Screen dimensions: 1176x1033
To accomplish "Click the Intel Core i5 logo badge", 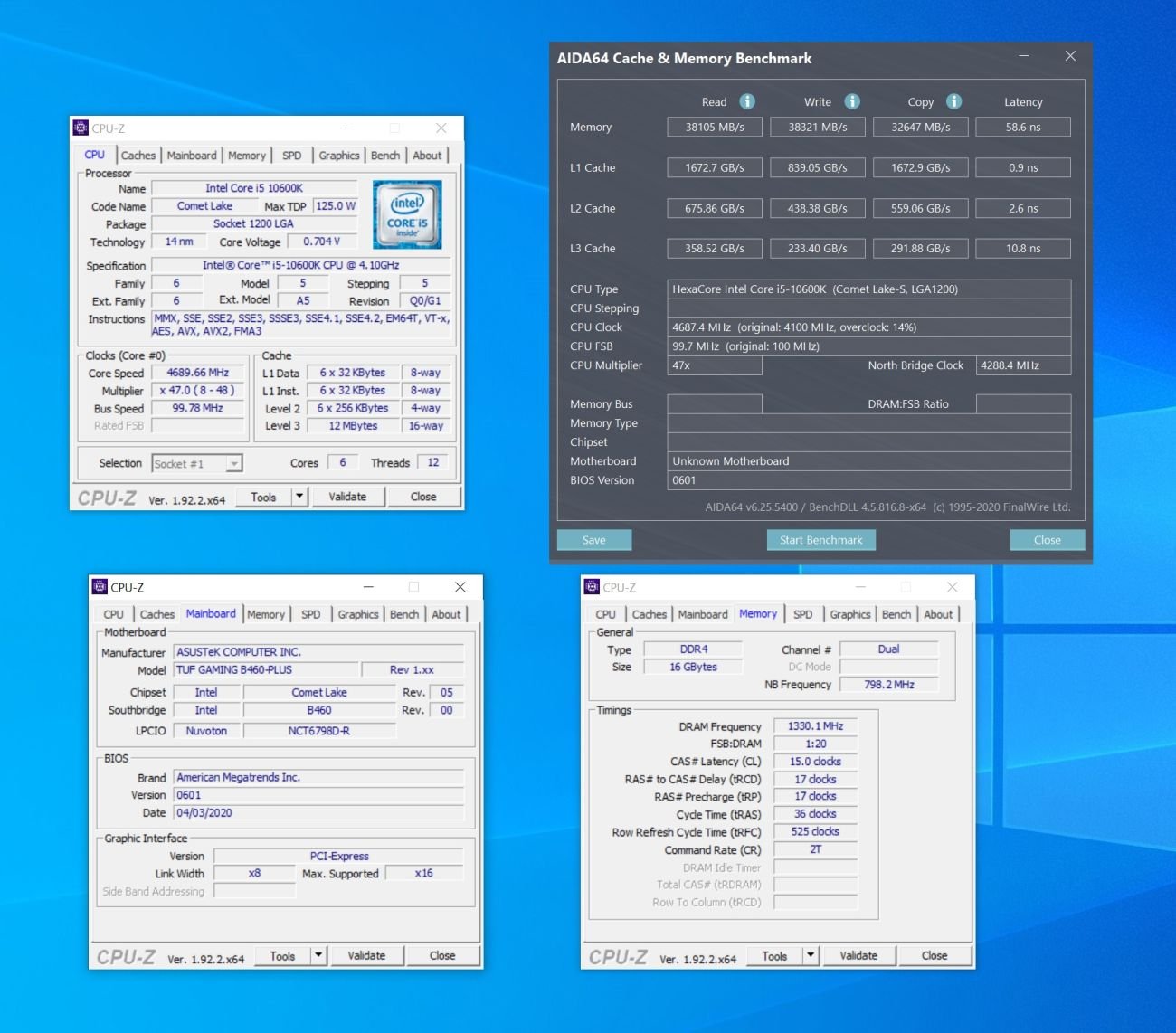I will pos(407,214).
